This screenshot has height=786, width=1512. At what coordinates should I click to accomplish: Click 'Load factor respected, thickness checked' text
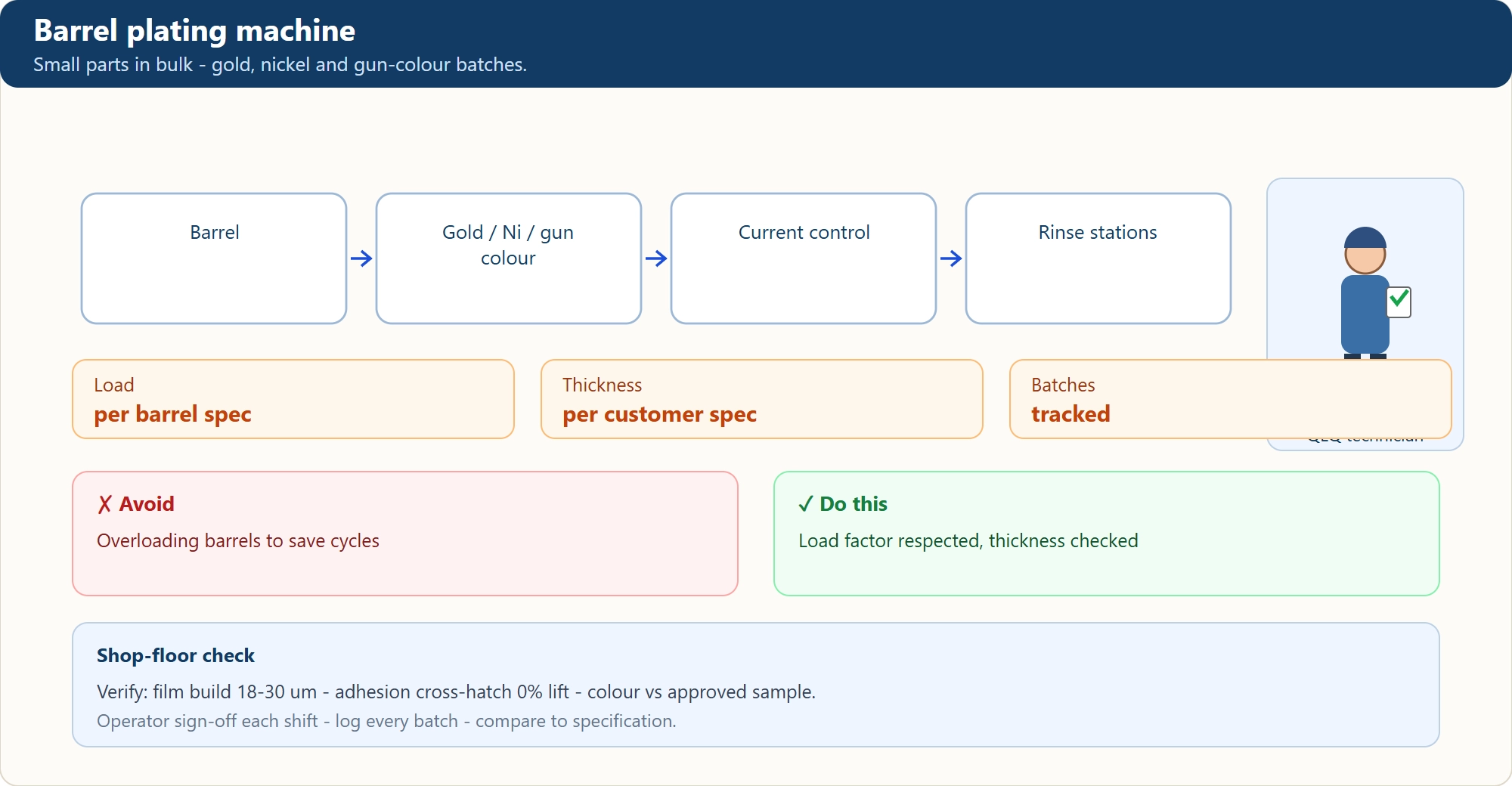(x=968, y=541)
